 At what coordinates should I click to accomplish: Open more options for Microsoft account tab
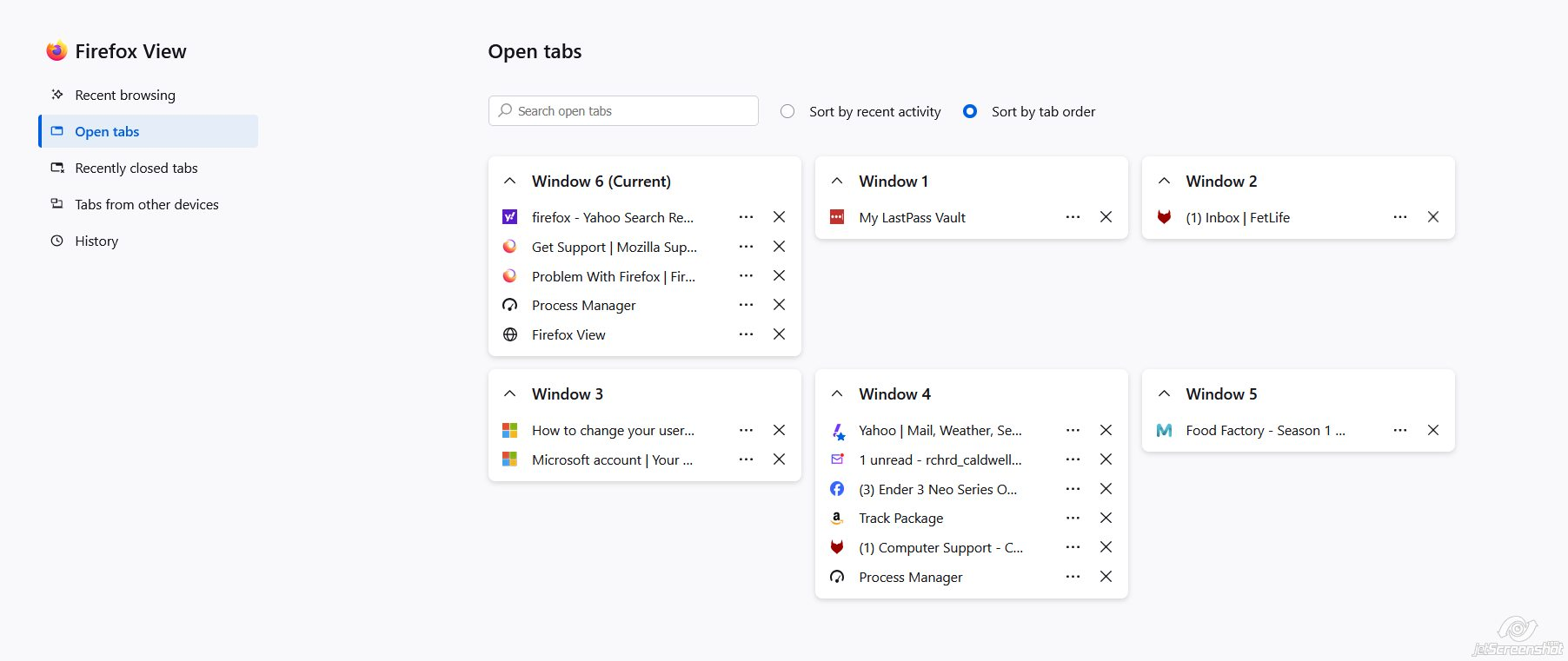point(746,459)
